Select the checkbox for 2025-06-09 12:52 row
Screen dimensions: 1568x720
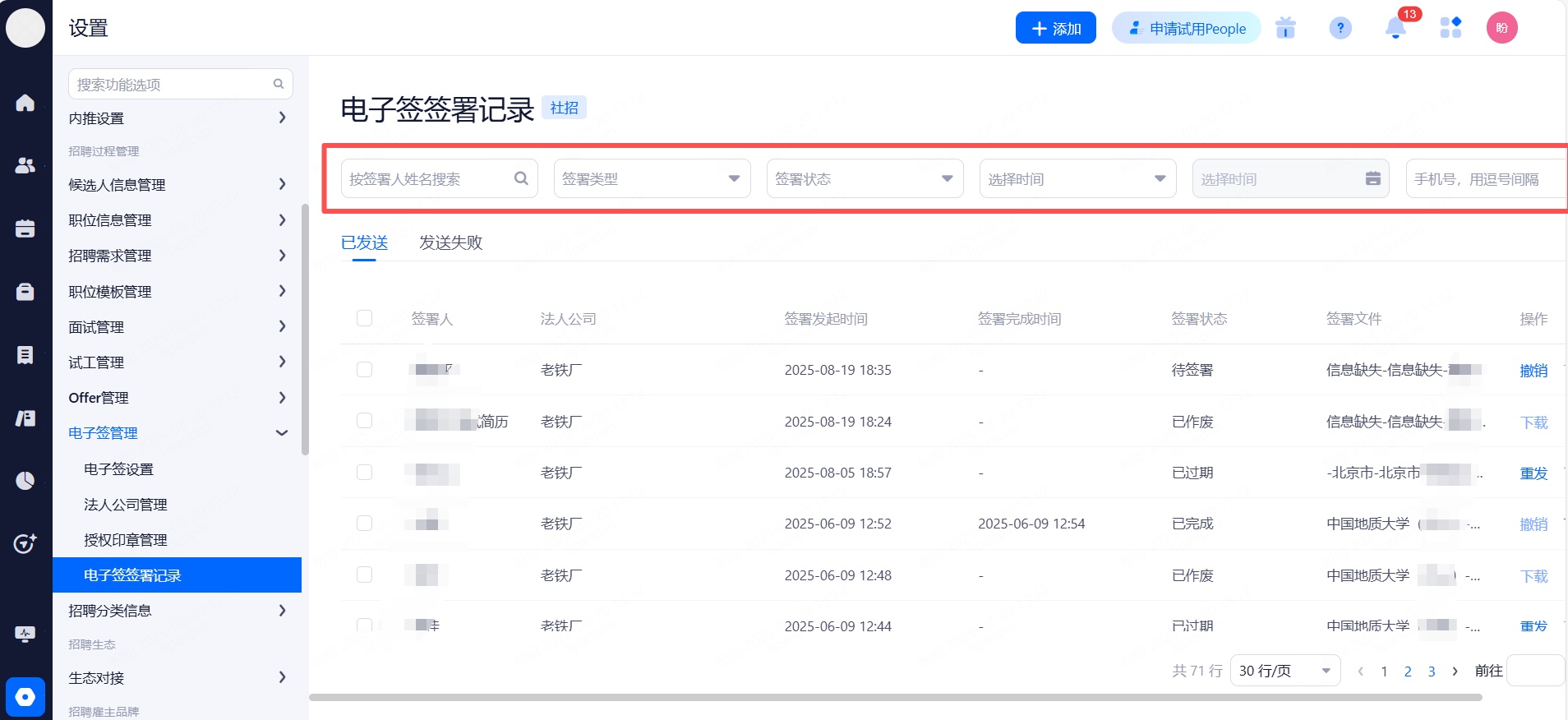point(365,524)
